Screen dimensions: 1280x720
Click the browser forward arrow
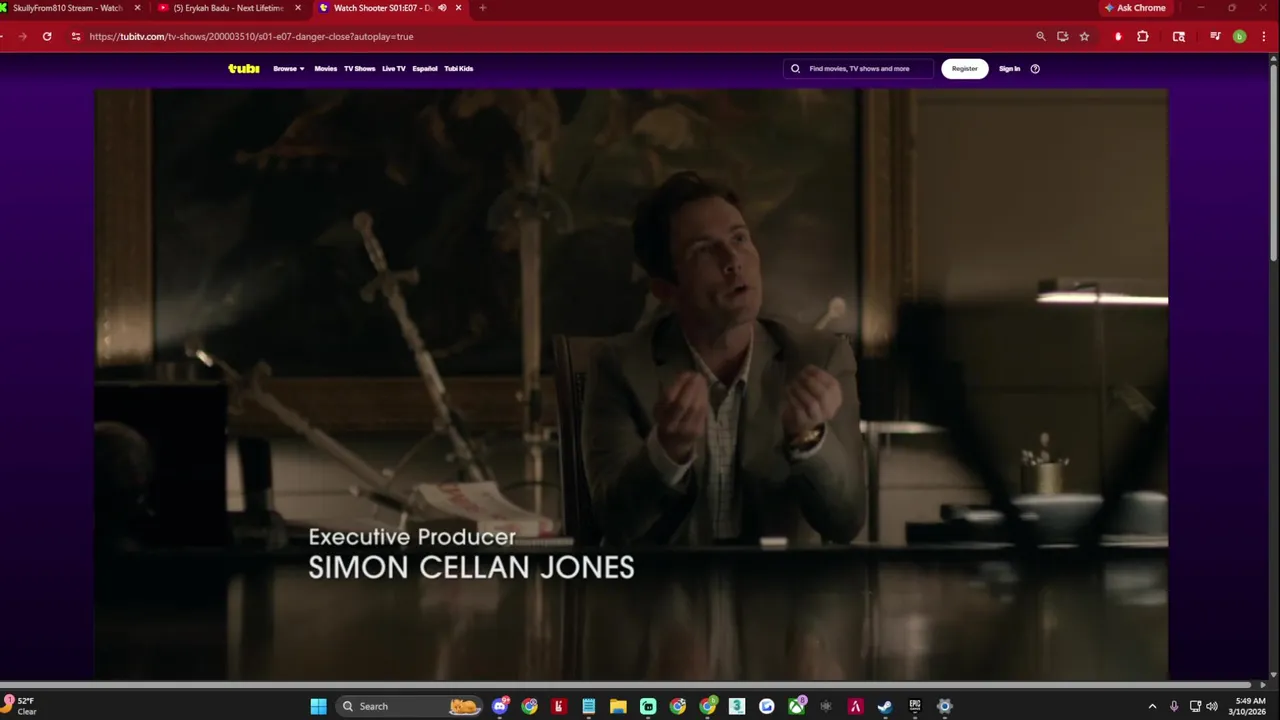tap(22, 36)
